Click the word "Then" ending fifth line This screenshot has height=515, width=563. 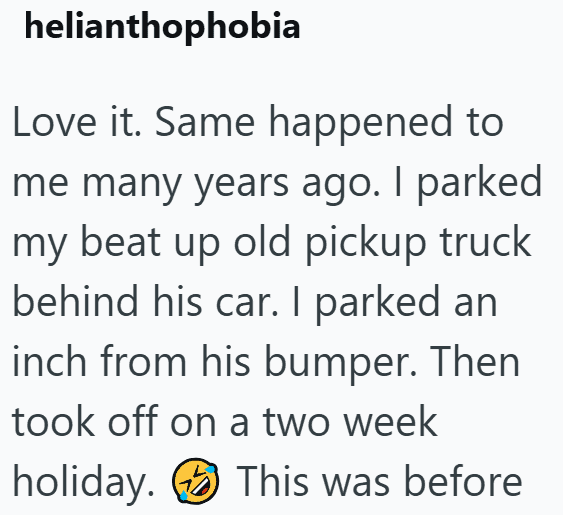475,361
